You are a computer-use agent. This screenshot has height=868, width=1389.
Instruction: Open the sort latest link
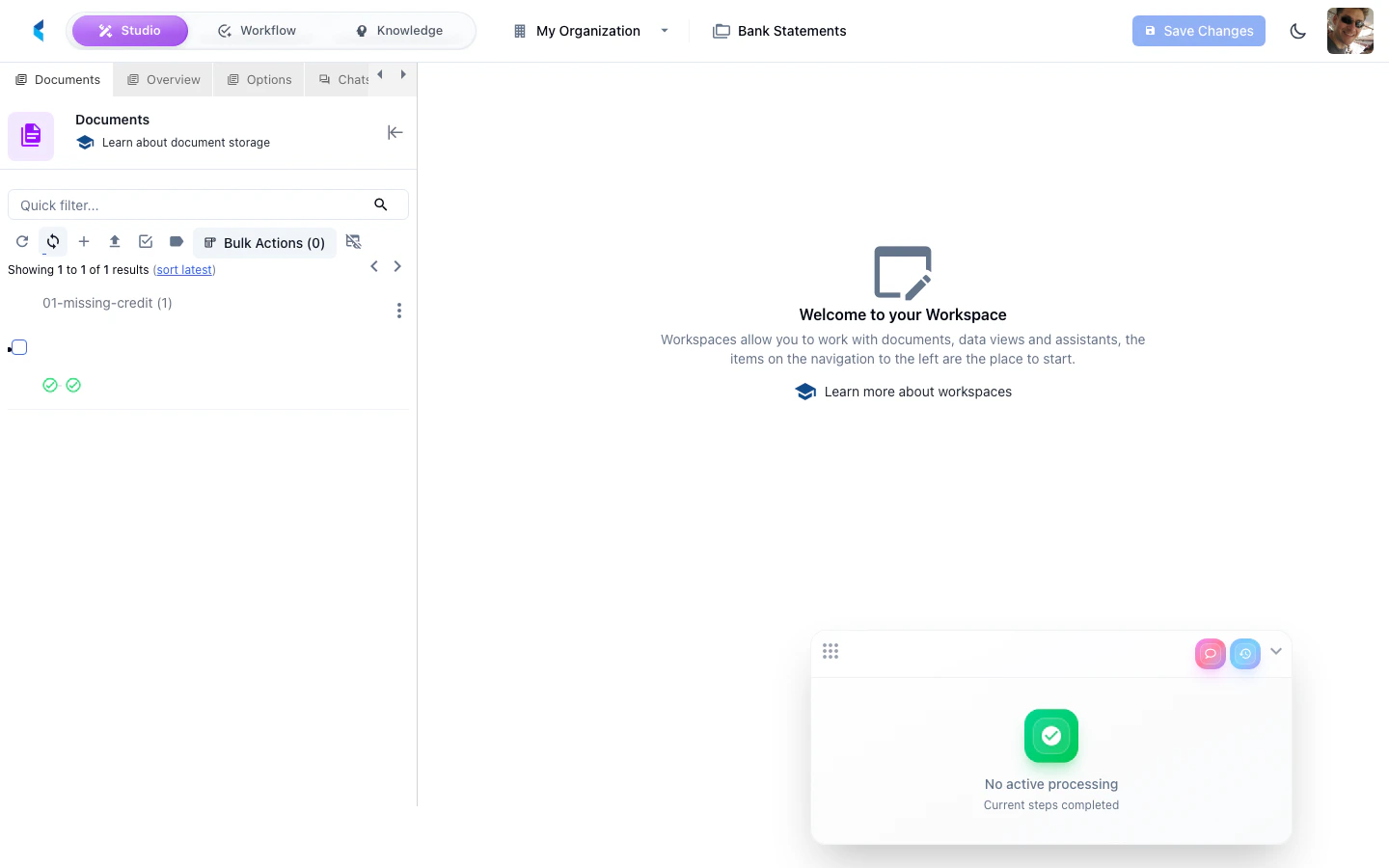183,269
